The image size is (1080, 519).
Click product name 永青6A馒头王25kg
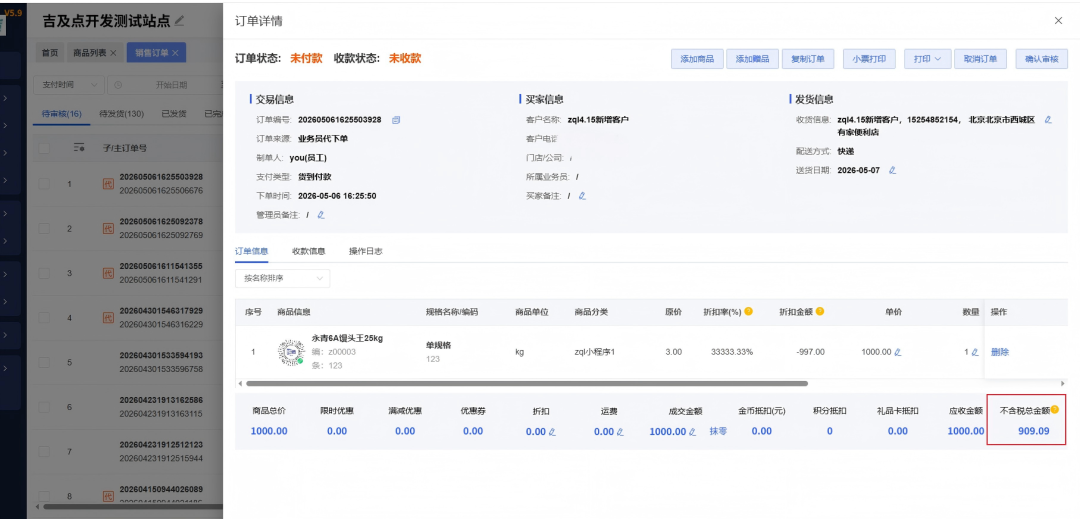347,339
